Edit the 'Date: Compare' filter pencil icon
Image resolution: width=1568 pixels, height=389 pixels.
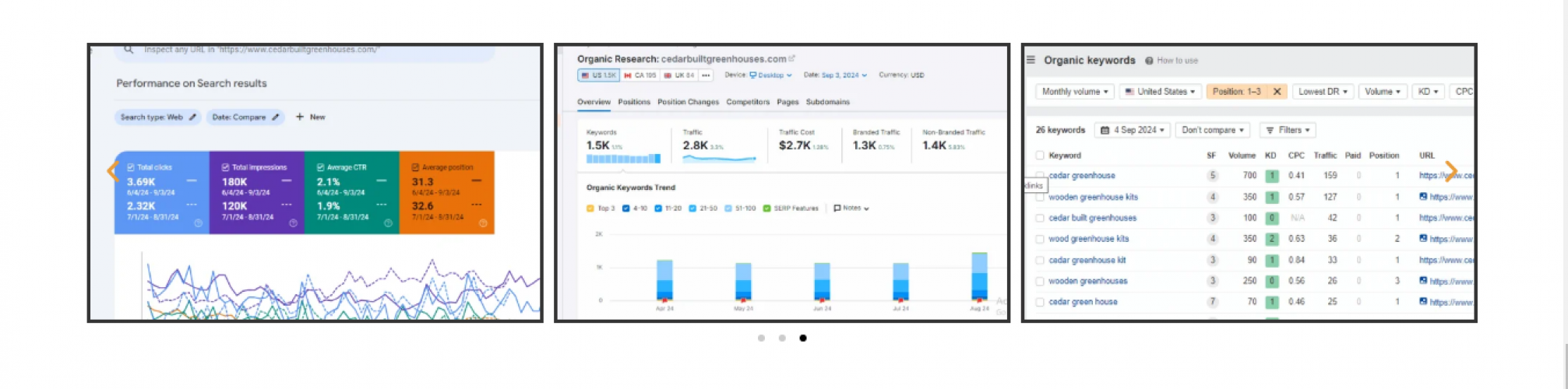[275, 117]
